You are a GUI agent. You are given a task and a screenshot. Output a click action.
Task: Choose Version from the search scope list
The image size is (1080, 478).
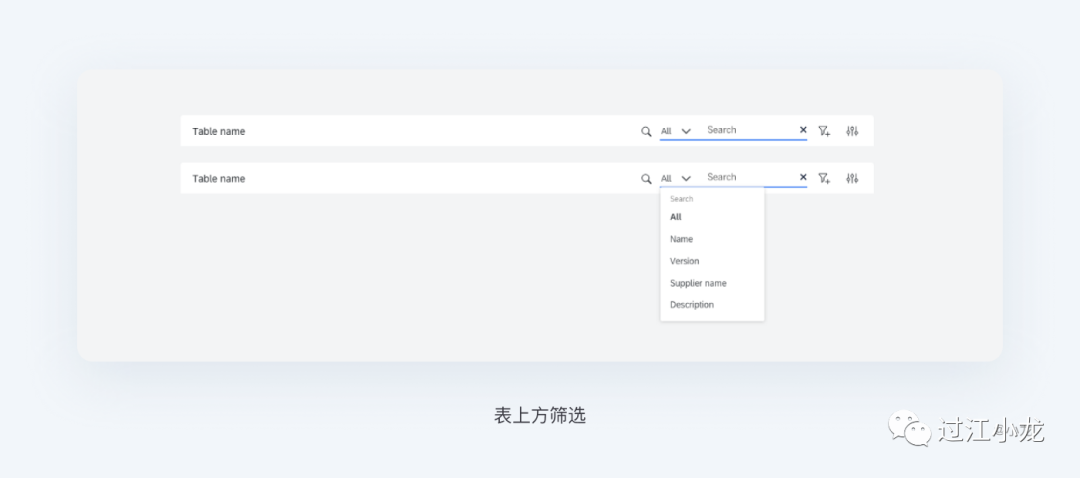pos(685,261)
